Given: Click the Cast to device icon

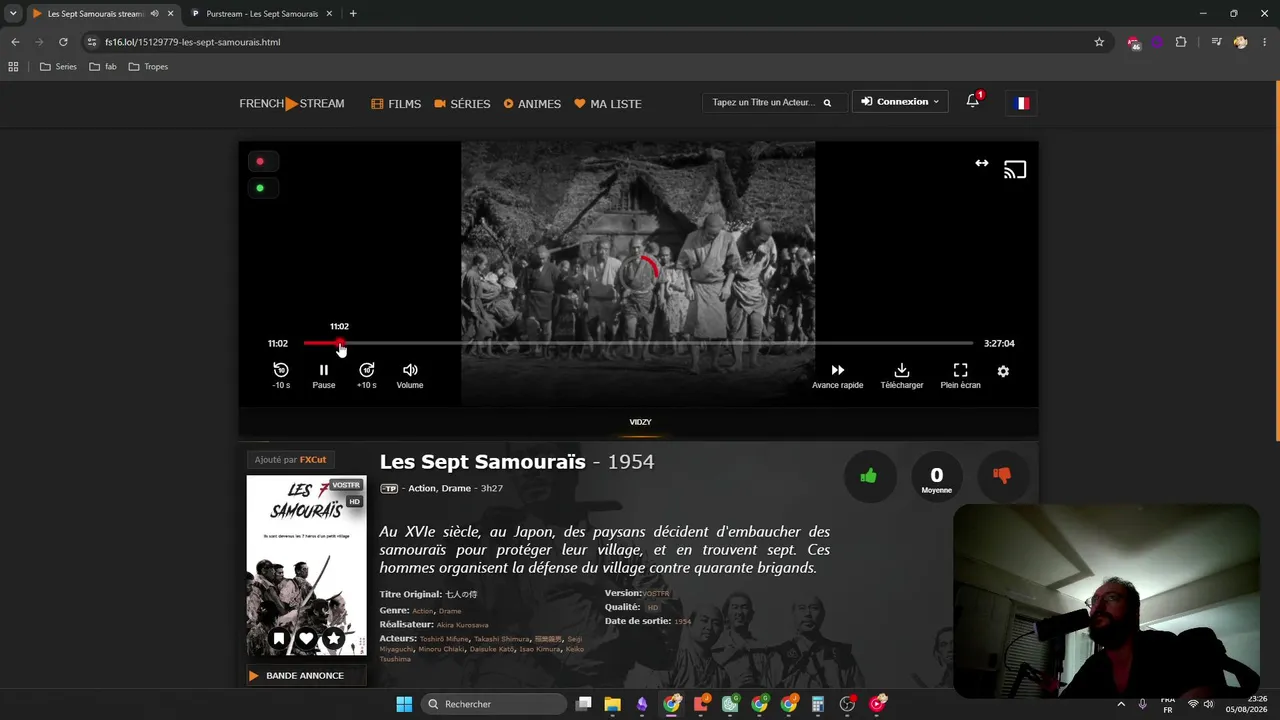Looking at the screenshot, I should (x=1015, y=170).
